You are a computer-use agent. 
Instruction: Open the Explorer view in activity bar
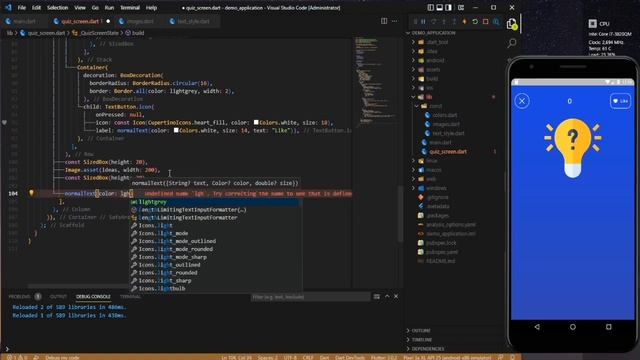point(512,24)
